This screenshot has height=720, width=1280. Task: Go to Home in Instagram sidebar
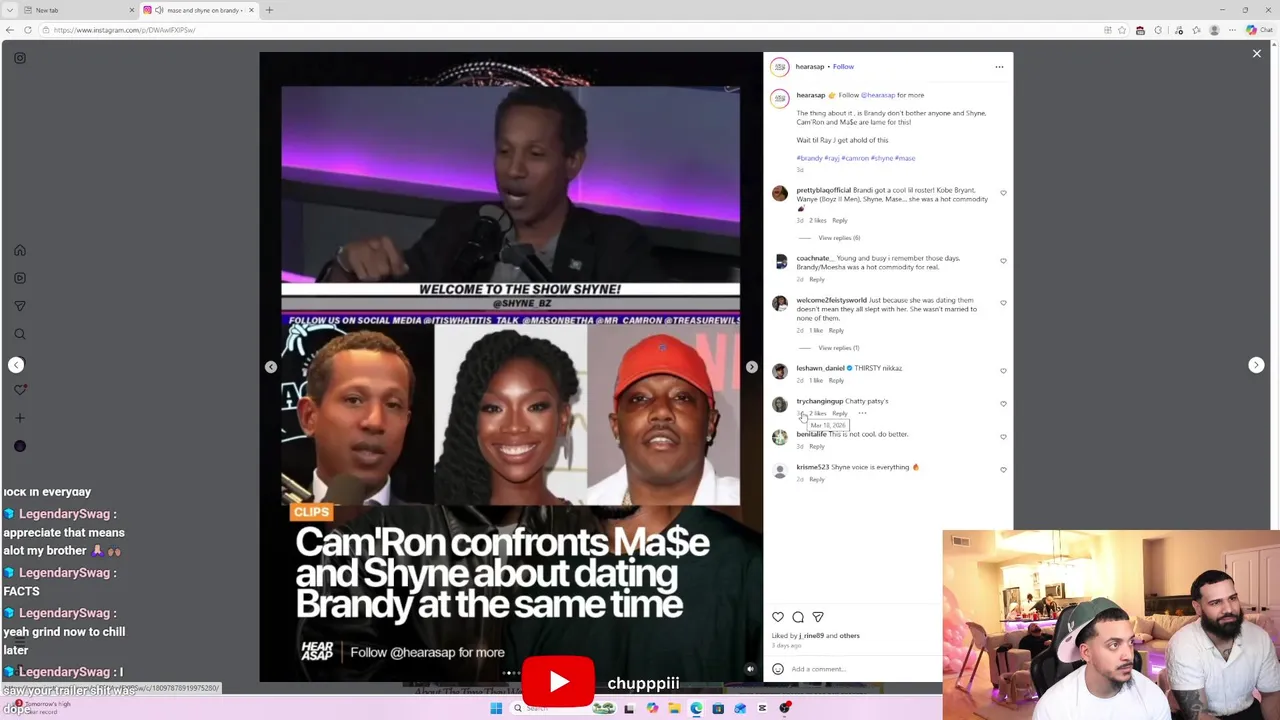(20, 250)
